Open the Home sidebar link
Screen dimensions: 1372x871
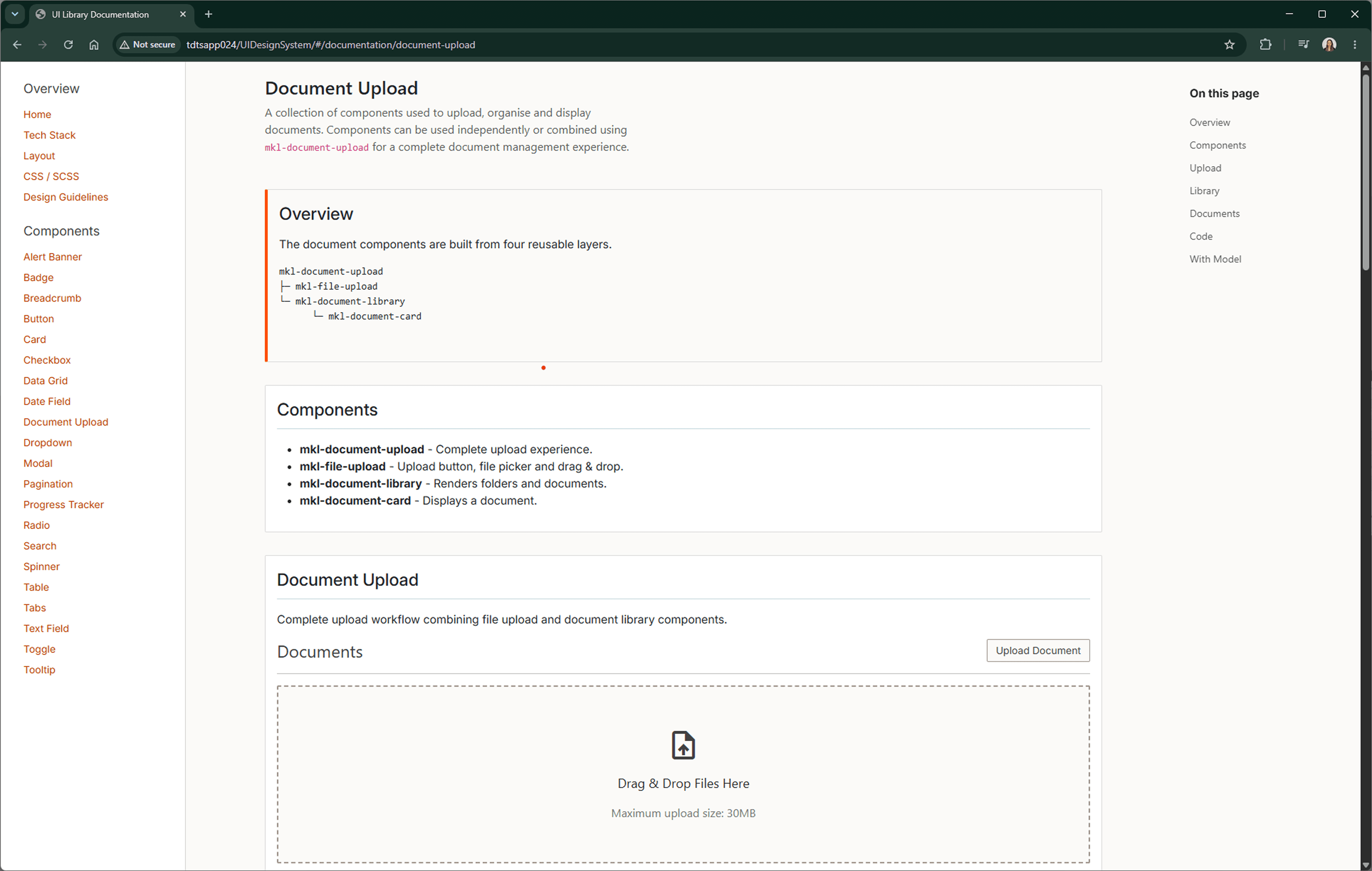click(37, 114)
